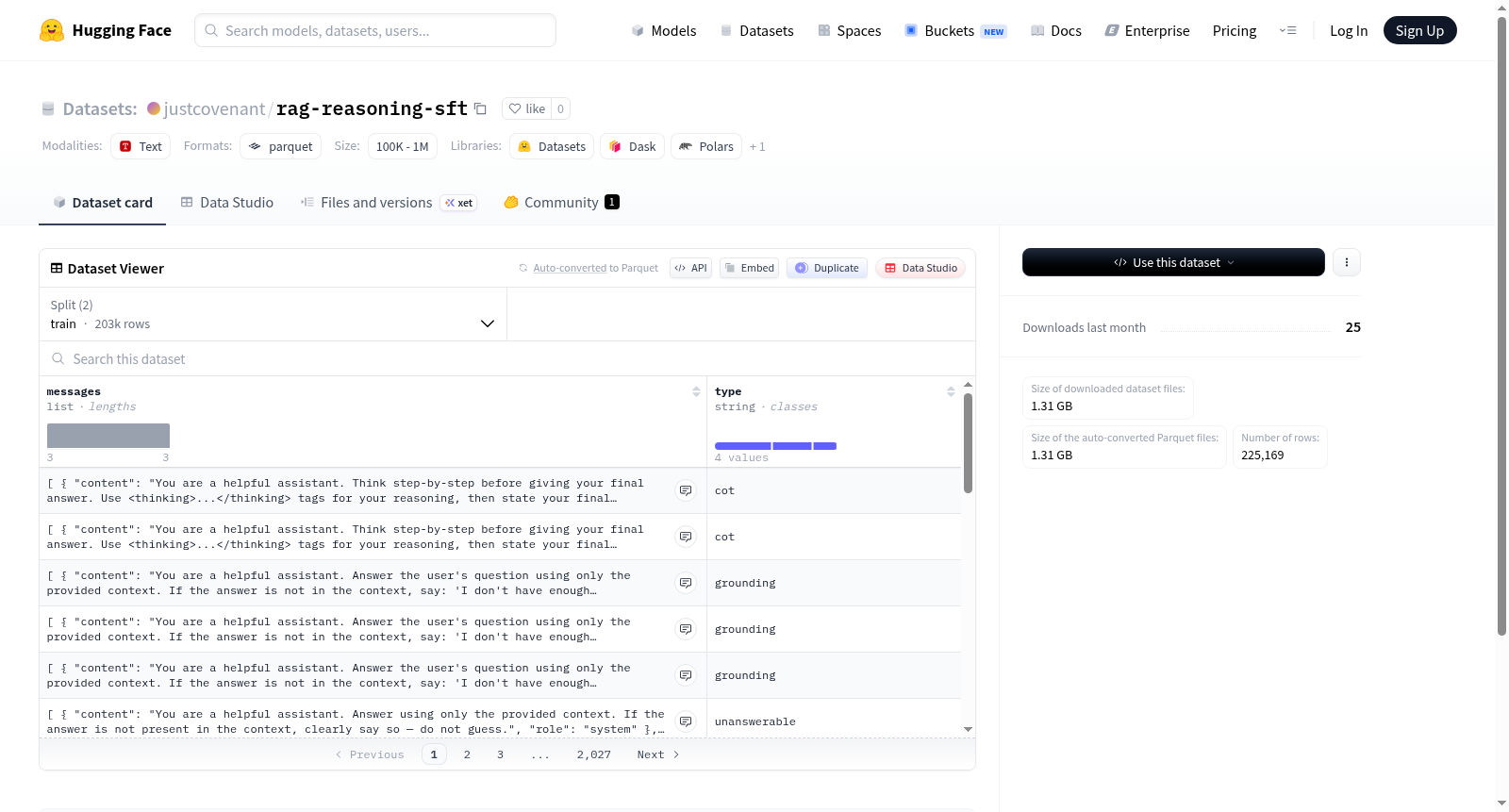Like the rag-reasoning-sft dataset
Screen dimensions: 1509x812
[x=527, y=108]
